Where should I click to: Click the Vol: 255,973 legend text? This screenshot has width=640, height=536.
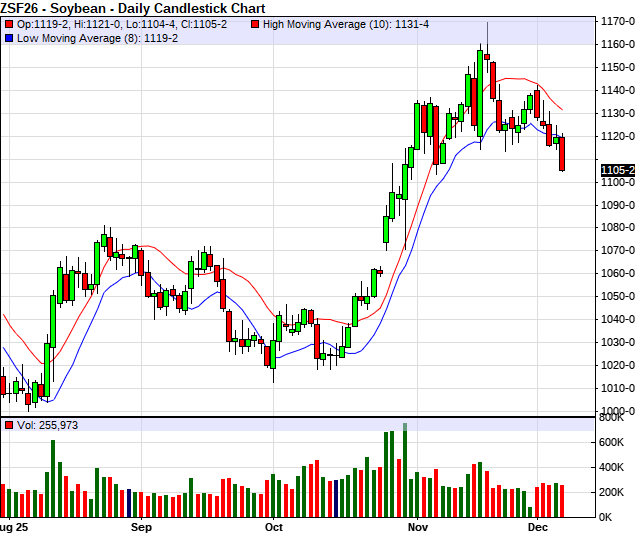[x=46, y=425]
